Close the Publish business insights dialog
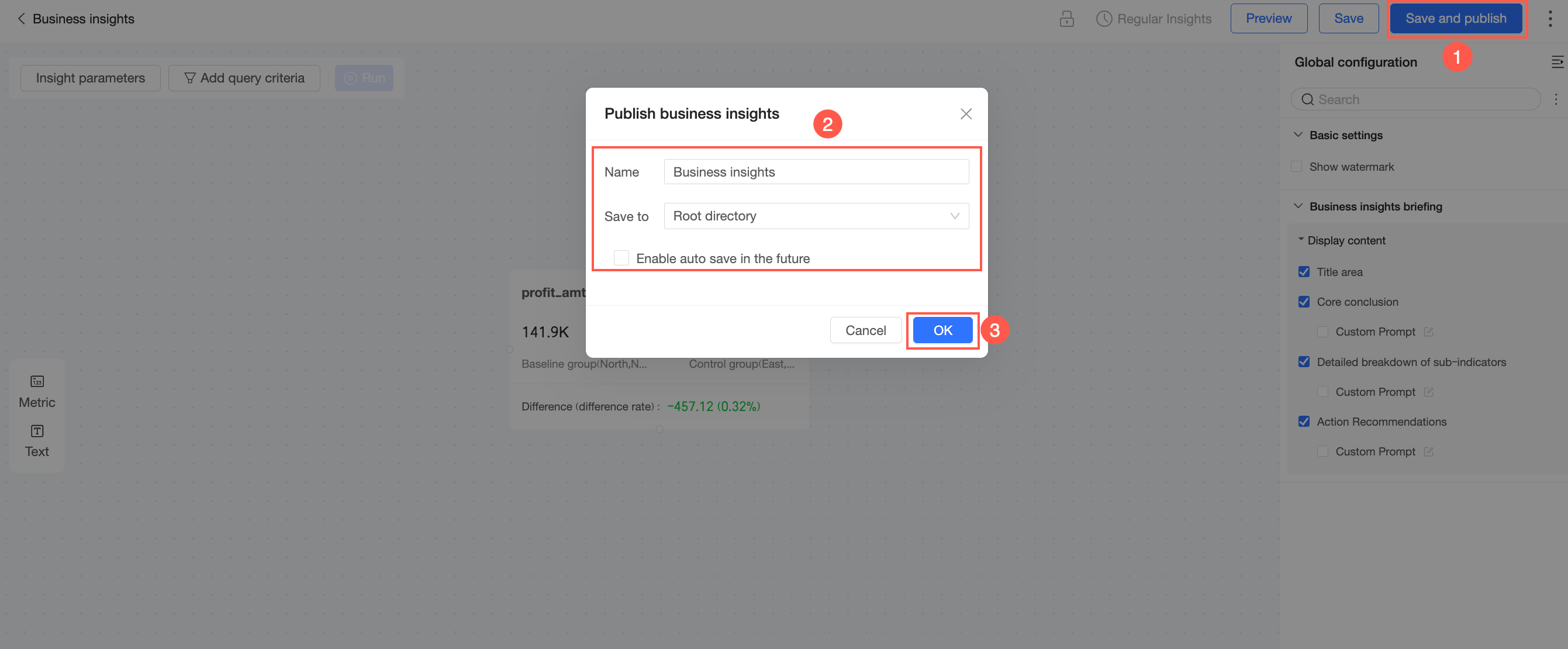1568x649 pixels. click(x=965, y=114)
